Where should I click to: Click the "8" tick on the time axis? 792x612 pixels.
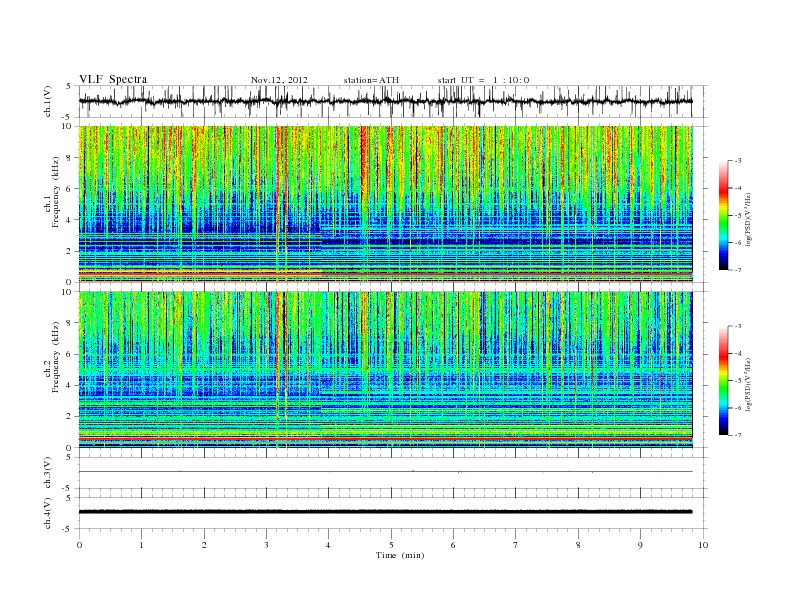tap(578, 545)
